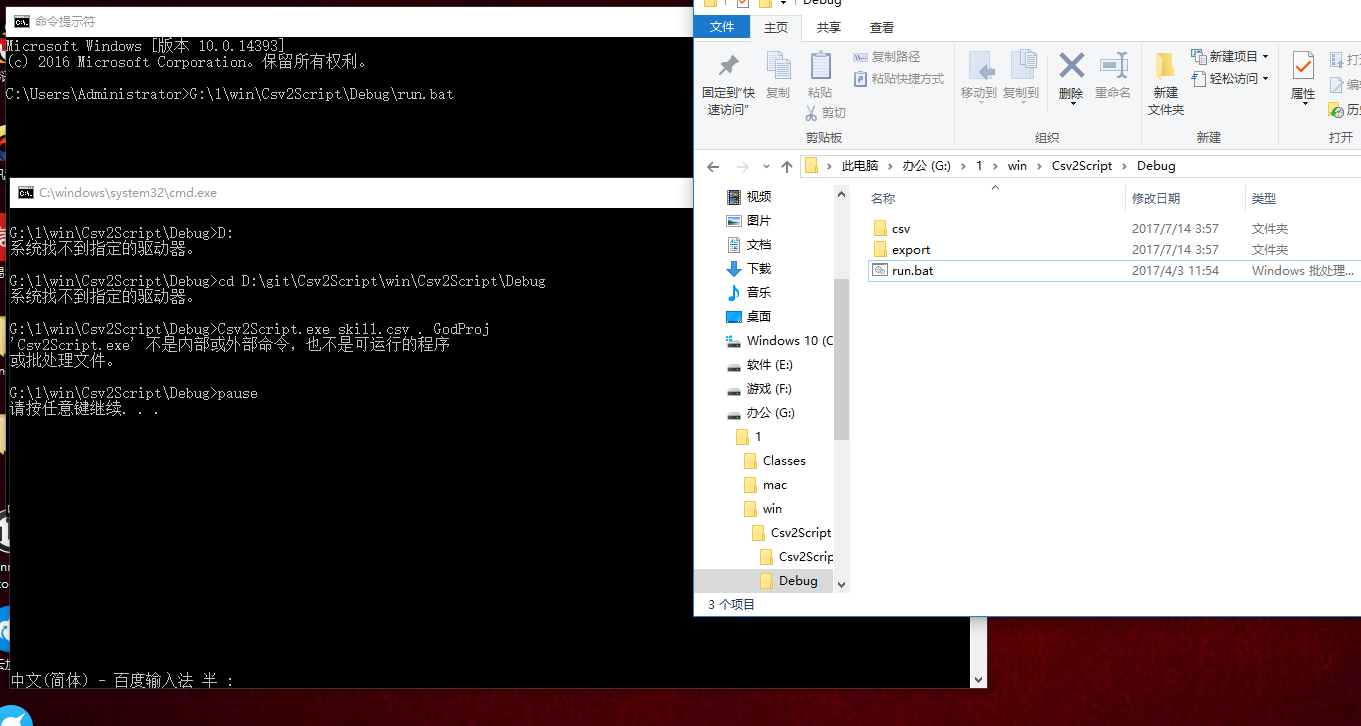Select mac folder in navigation tree

click(775, 484)
